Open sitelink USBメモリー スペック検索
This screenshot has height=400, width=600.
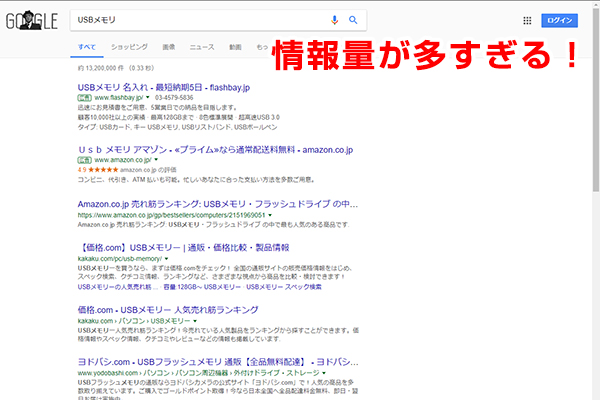pos(284,287)
